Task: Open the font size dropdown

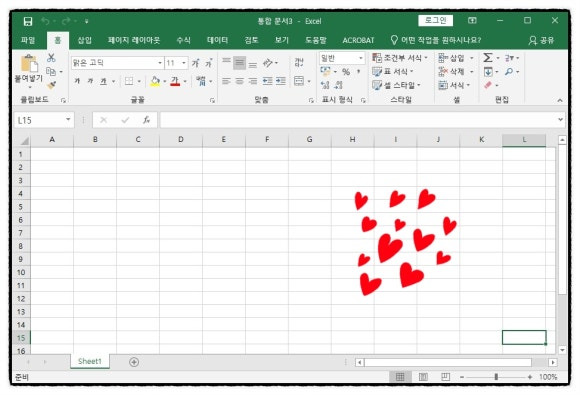Action: pos(184,63)
